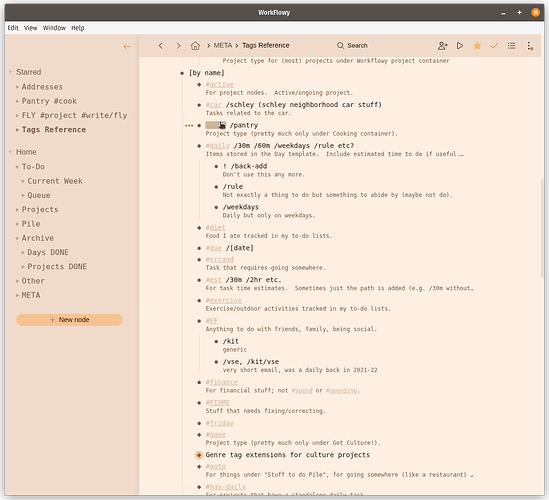Viewport: 549px width, 500px height.
Task: Open the Help menu
Action: click(78, 28)
